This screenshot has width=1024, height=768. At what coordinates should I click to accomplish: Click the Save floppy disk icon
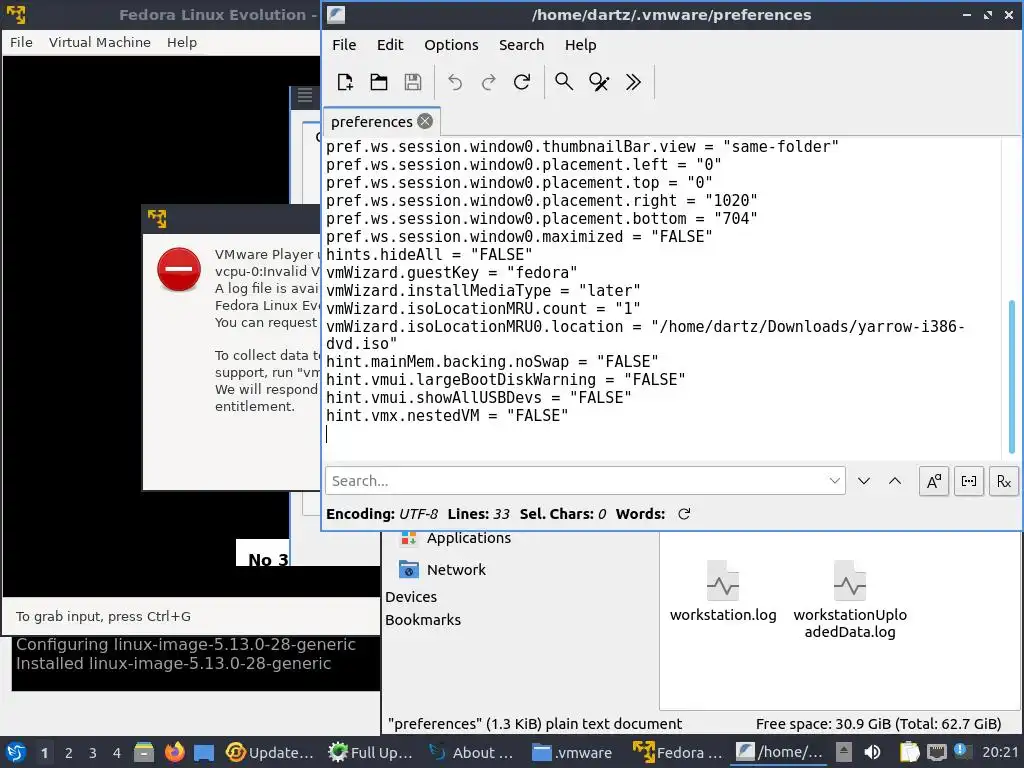tap(413, 82)
